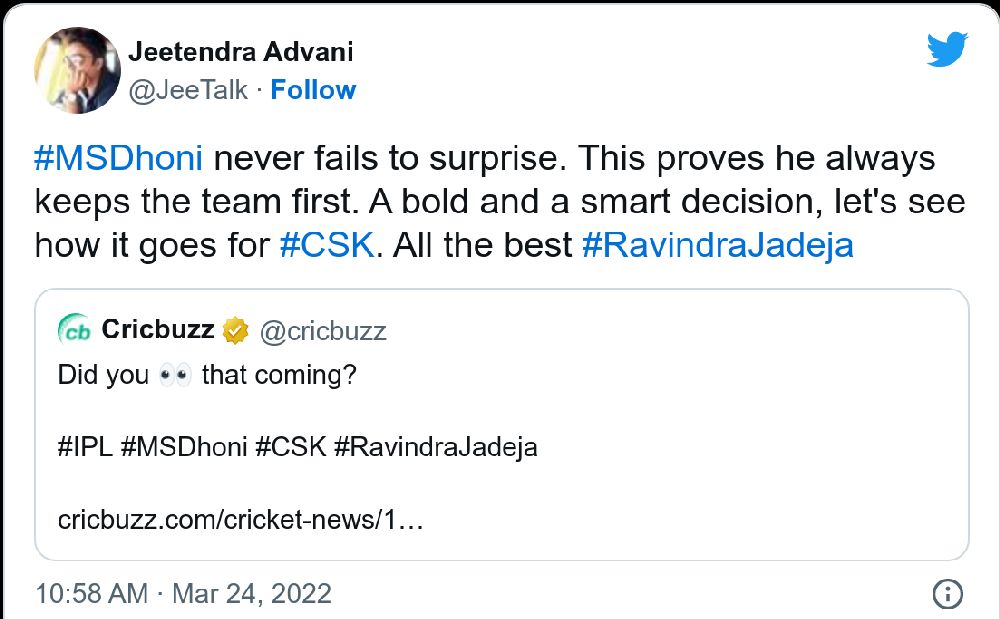Open the #RavindraJadeja hashtag in main tweet
The image size is (1000, 619).
coord(717,245)
